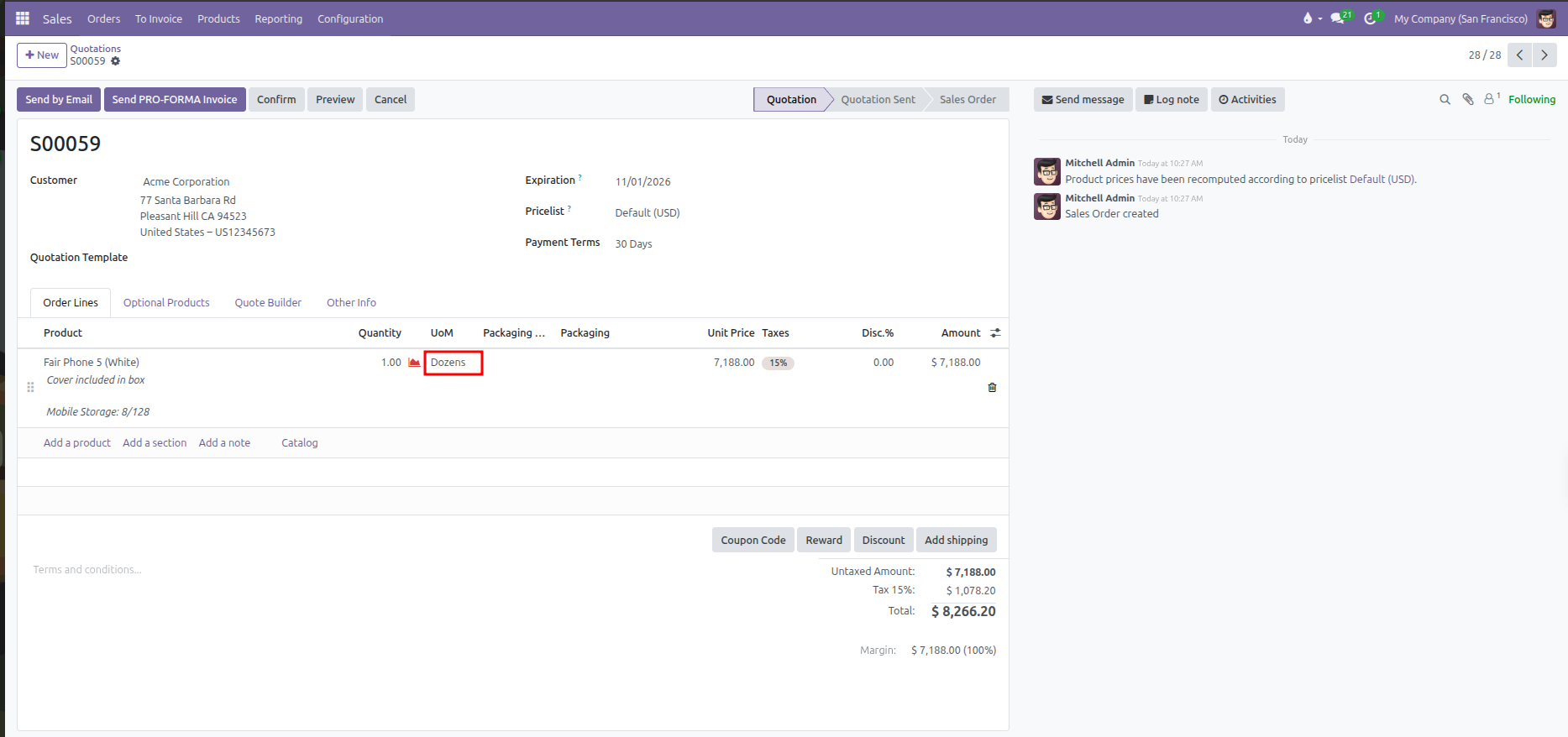The image size is (1568, 737).
Task: Click the 15% tax tag
Action: tap(779, 363)
